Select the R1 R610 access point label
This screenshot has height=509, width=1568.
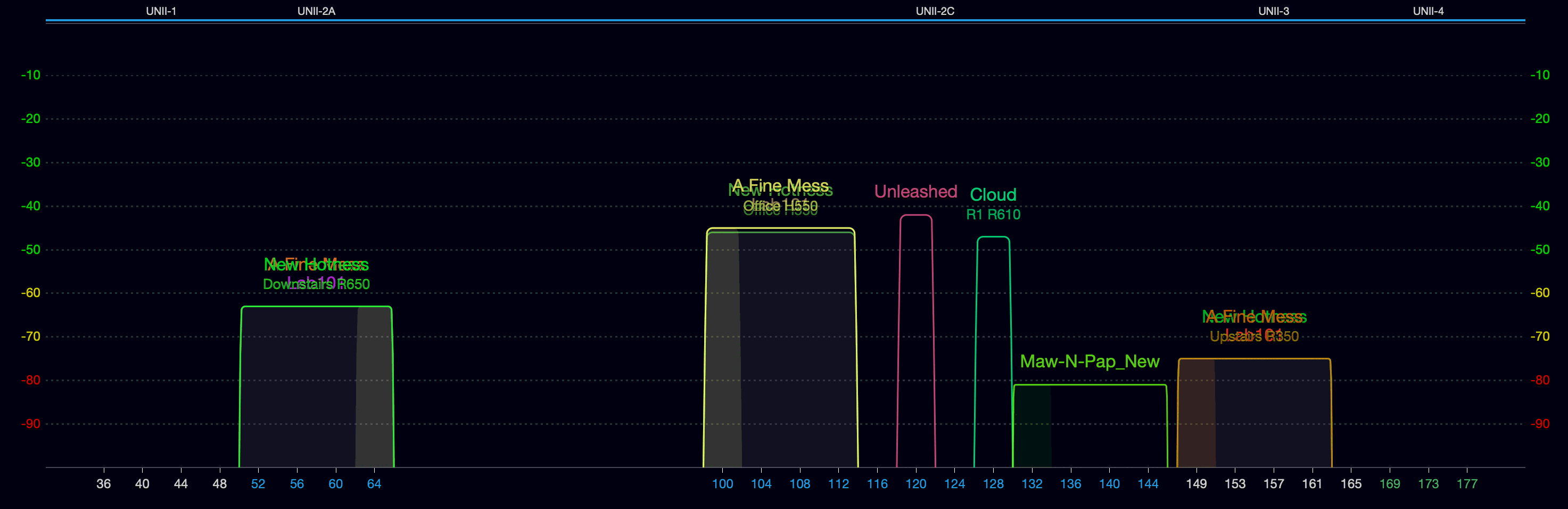point(993,215)
